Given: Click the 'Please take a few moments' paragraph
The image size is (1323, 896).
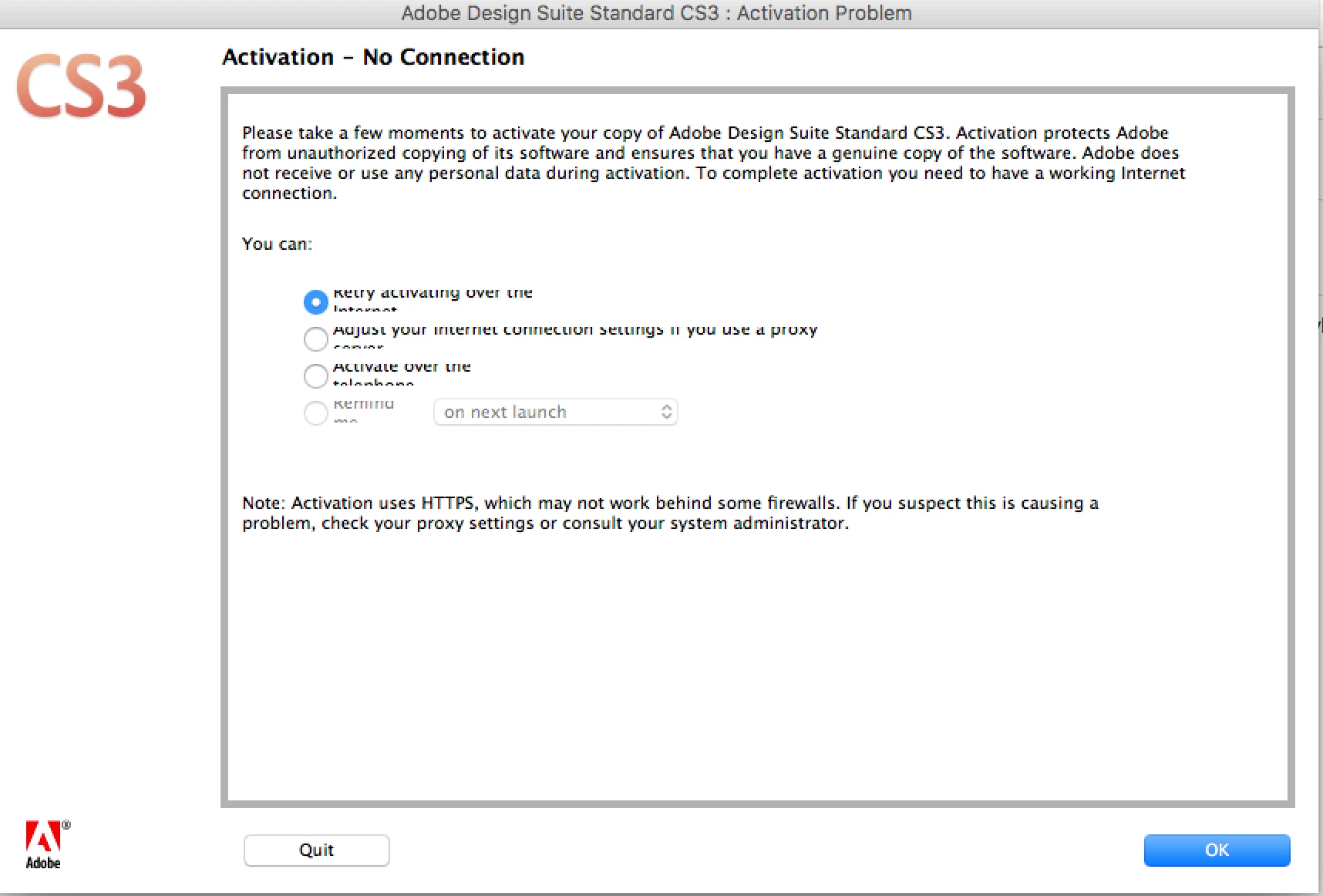Looking at the screenshot, I should tap(713, 163).
